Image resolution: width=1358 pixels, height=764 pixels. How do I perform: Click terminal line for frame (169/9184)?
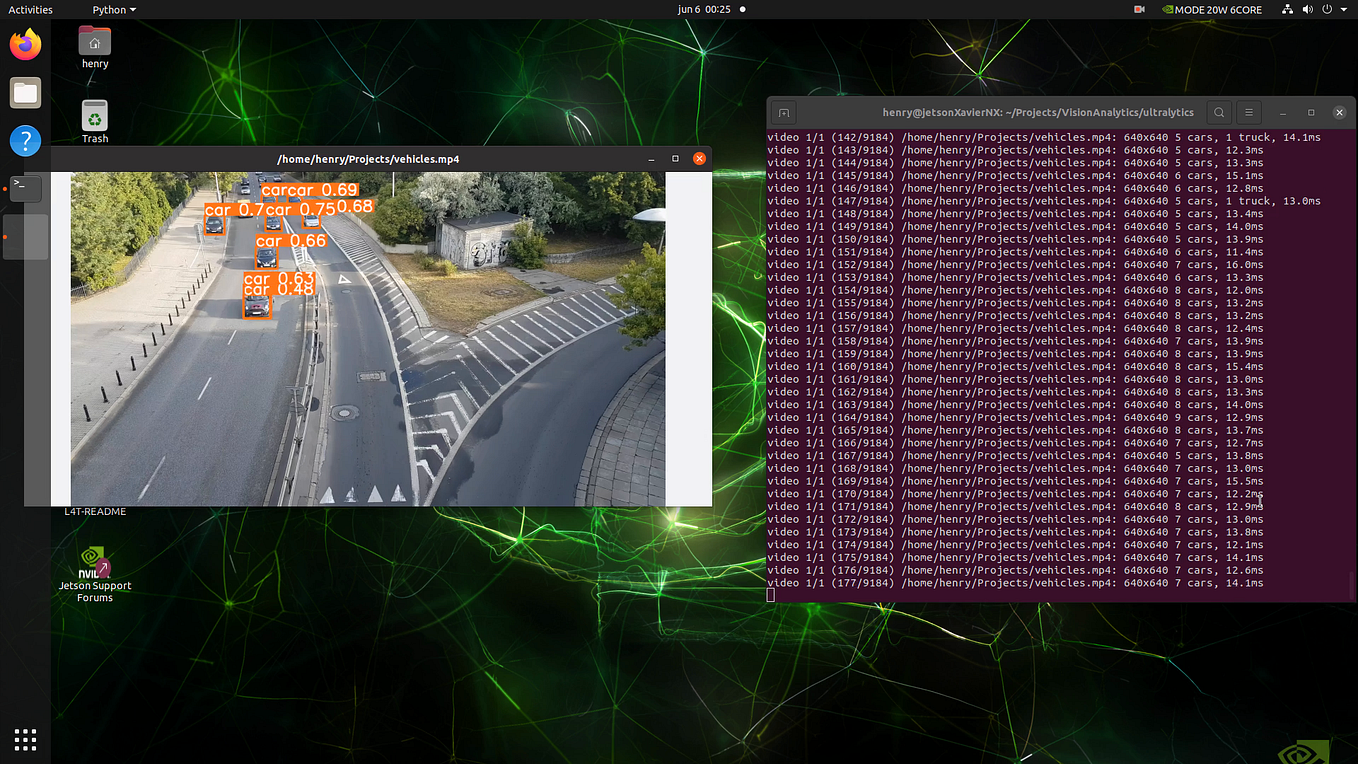pos(1016,481)
